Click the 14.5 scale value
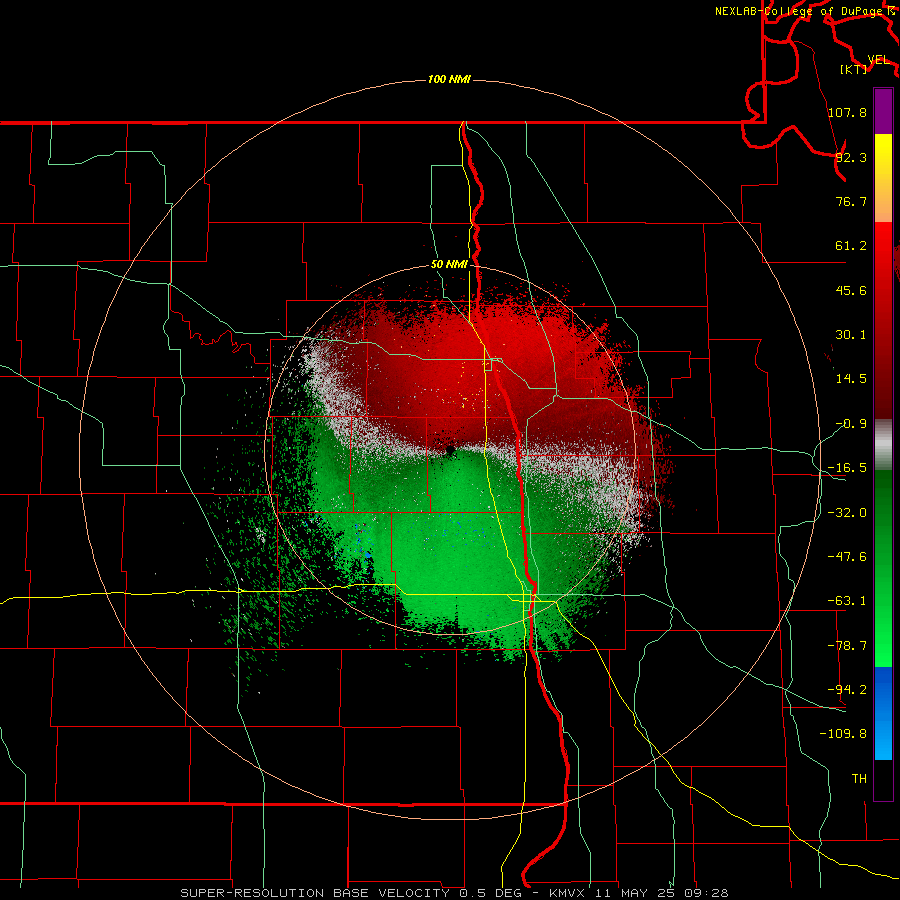This screenshot has width=900, height=900. pos(851,379)
